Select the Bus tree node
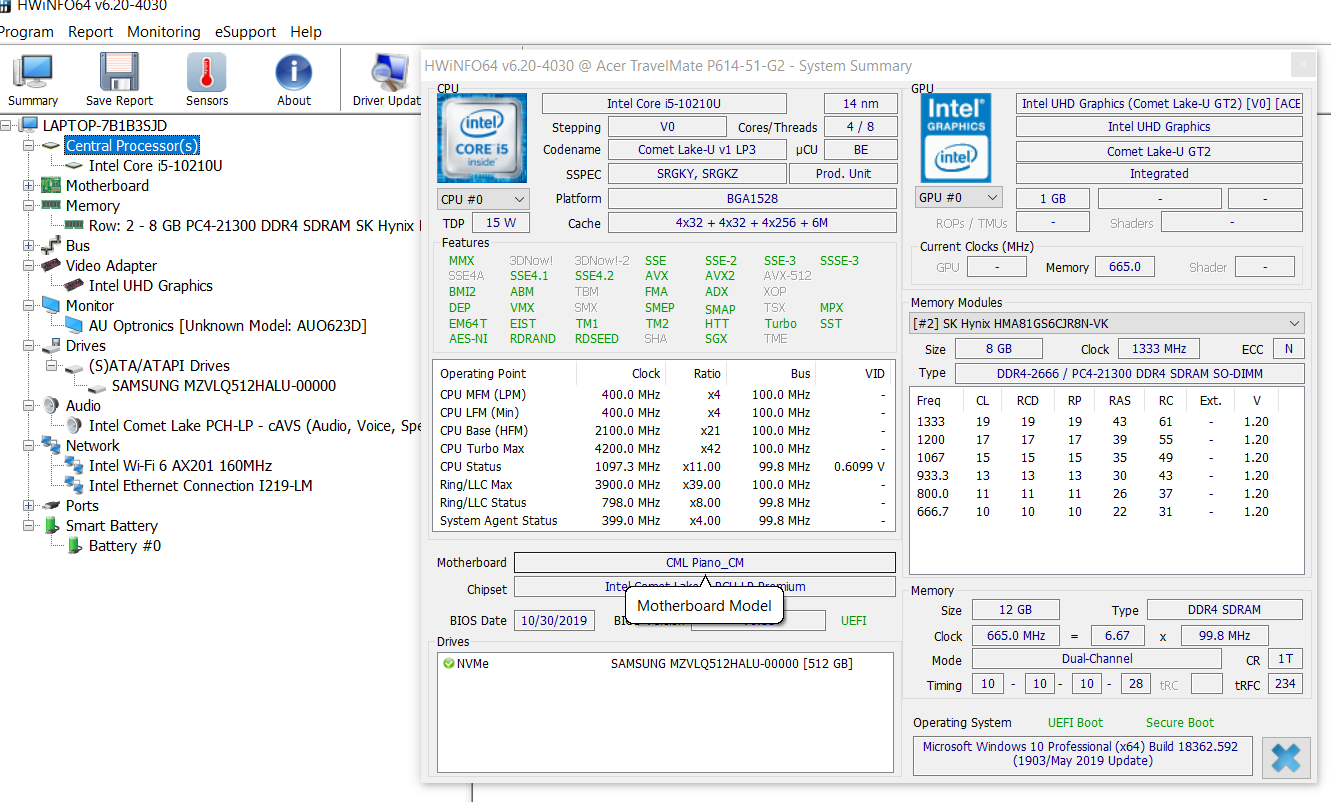The height and width of the screenshot is (802, 1331). [77, 246]
